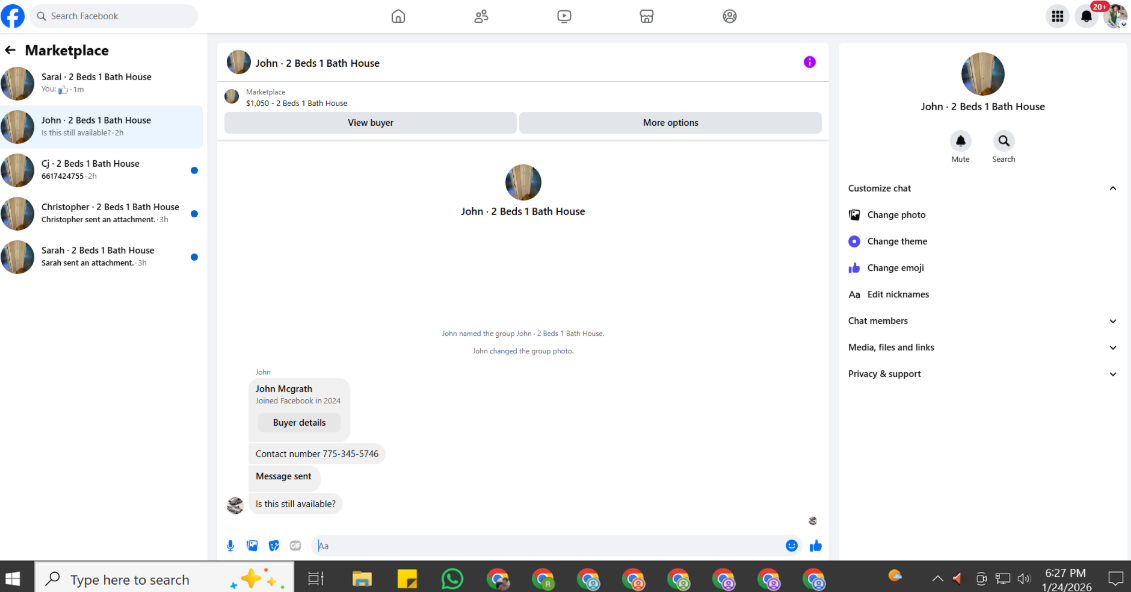1131x592 pixels.
Task: Click unread blue dot on Sarah chat
Action: coord(194,257)
